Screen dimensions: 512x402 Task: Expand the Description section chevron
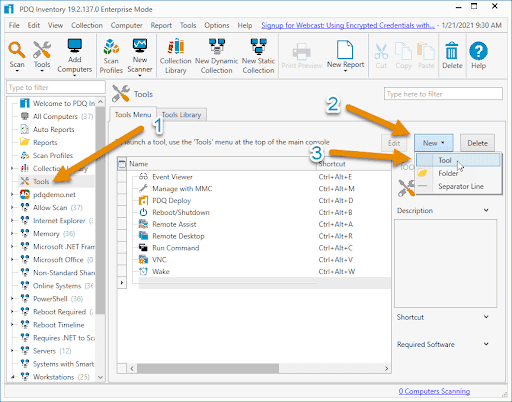[486, 210]
